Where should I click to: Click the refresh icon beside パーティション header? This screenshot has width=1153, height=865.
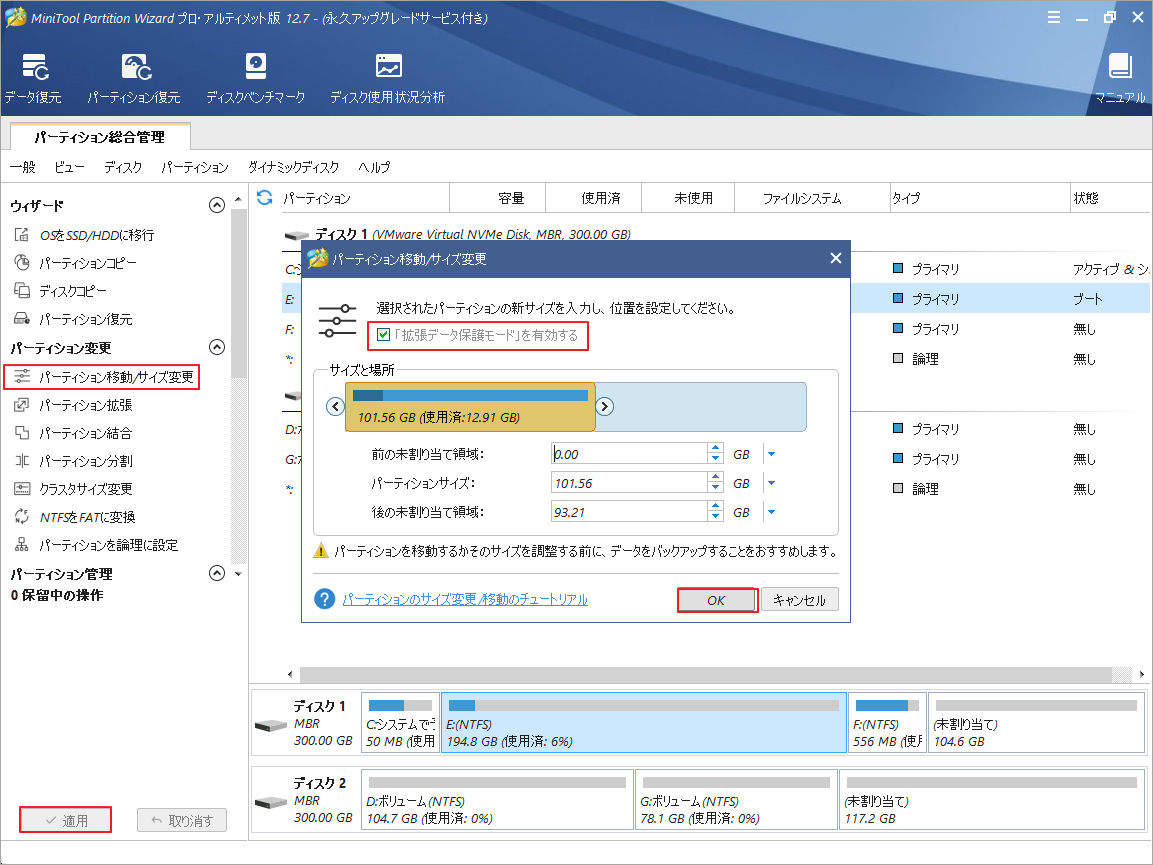pyautogui.click(x=265, y=198)
